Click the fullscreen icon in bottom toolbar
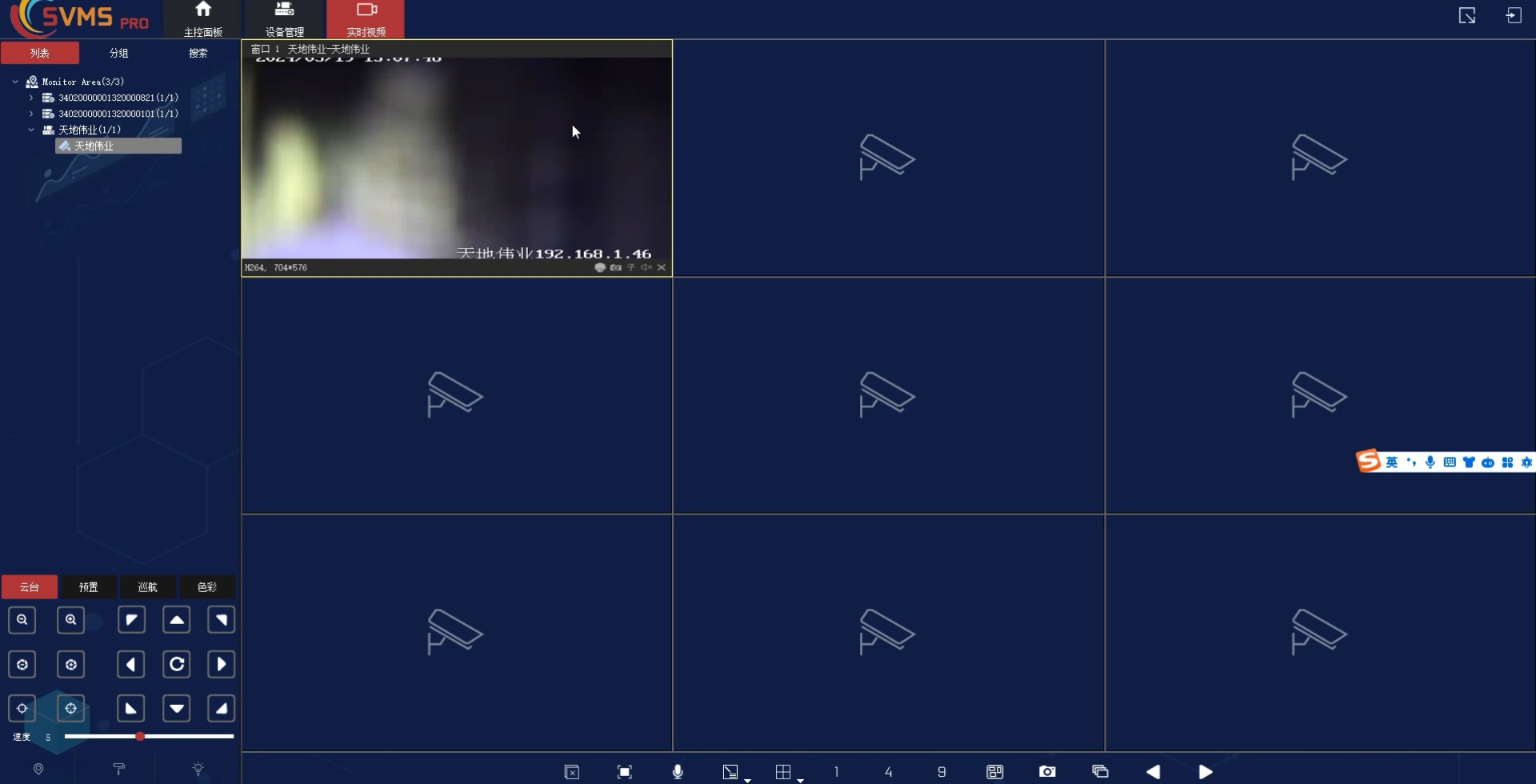This screenshot has height=784, width=1536. click(625, 772)
